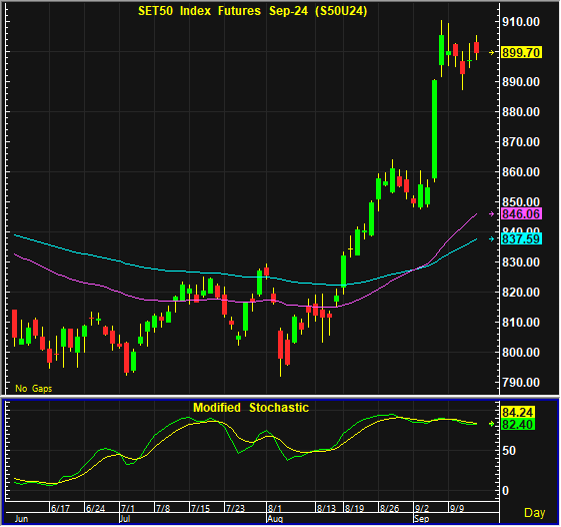The image size is (561, 527).
Task: Click the cyan 837.59 moving average label
Action: pyautogui.click(x=521, y=239)
